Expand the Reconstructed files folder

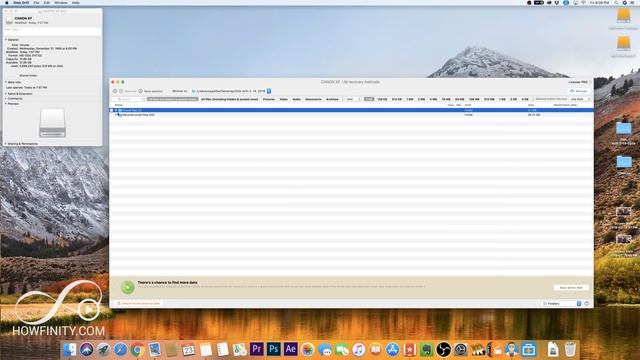(x=116, y=115)
